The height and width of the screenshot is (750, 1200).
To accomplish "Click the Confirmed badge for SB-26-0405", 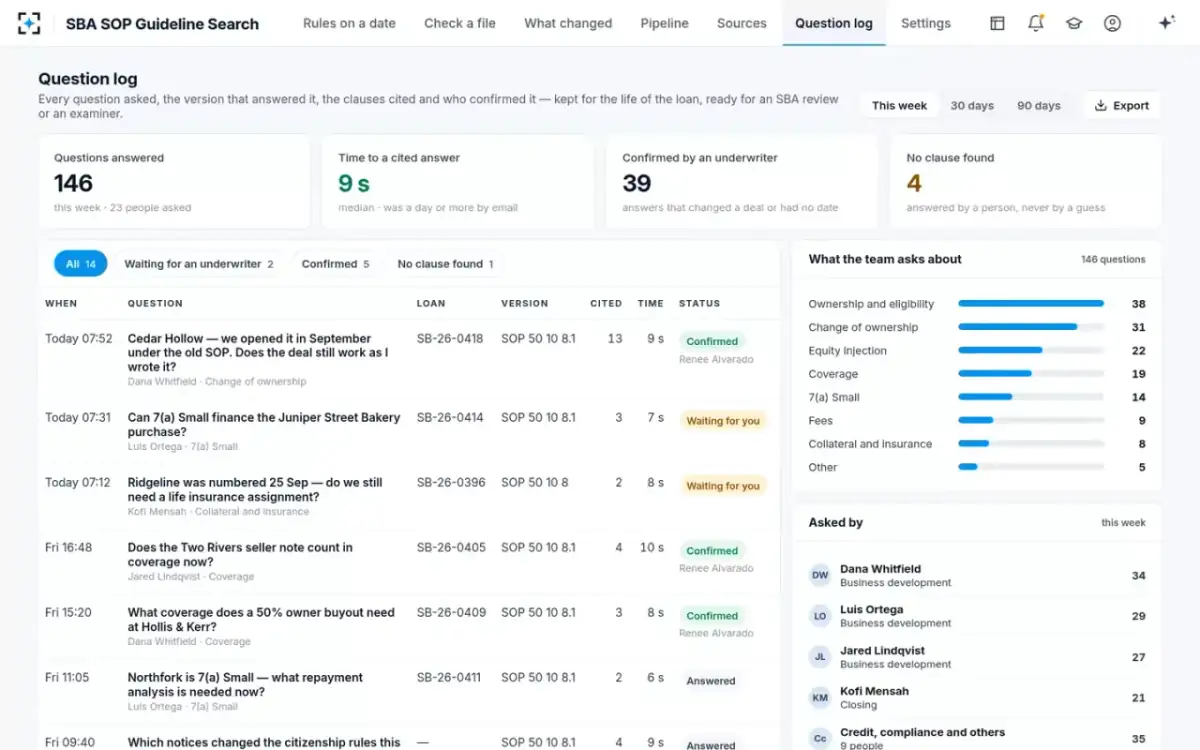I will click(712, 551).
